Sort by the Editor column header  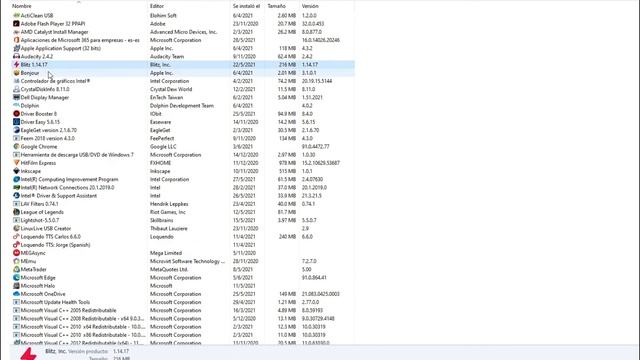coord(157,6)
